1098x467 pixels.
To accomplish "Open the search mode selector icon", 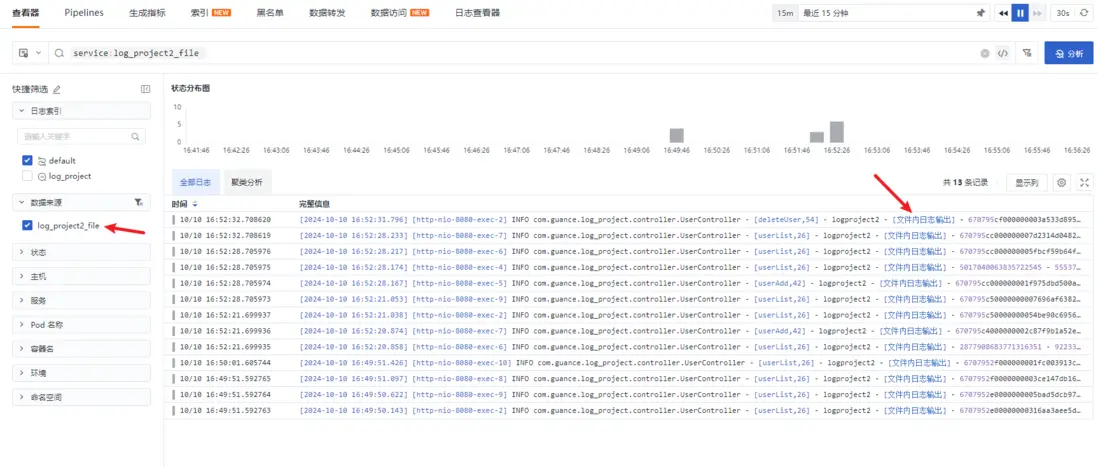I will [x=29, y=53].
